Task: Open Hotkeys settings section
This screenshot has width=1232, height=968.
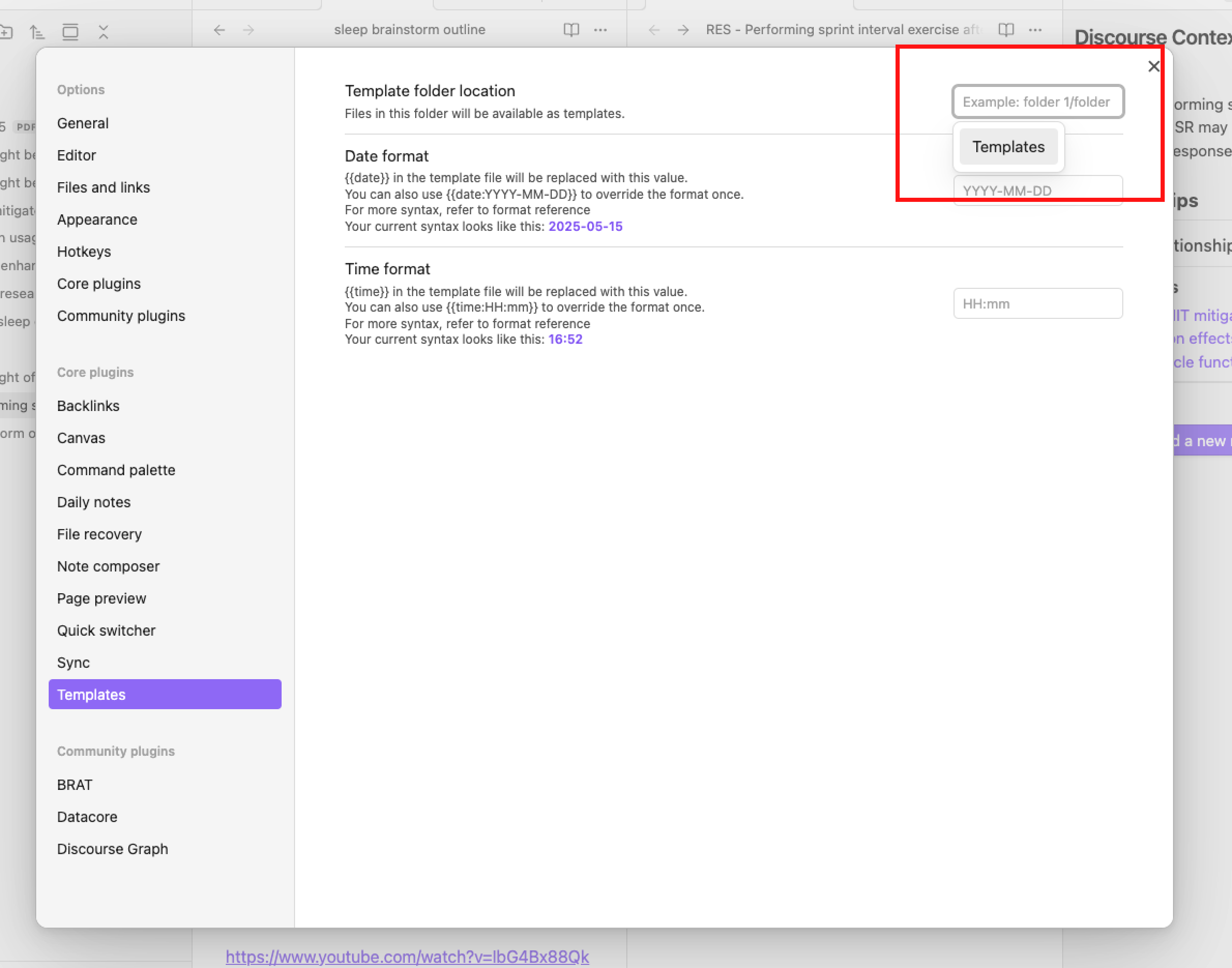Action: tap(84, 252)
